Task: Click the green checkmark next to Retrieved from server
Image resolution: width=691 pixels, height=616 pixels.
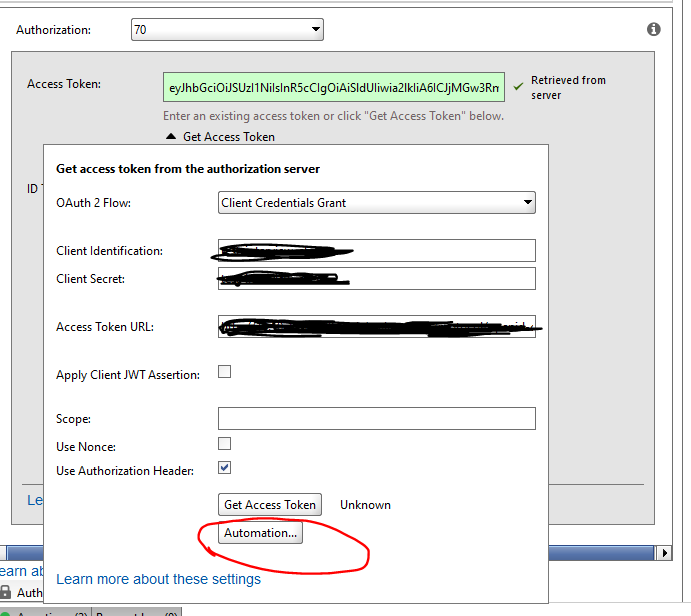Action: (x=518, y=87)
